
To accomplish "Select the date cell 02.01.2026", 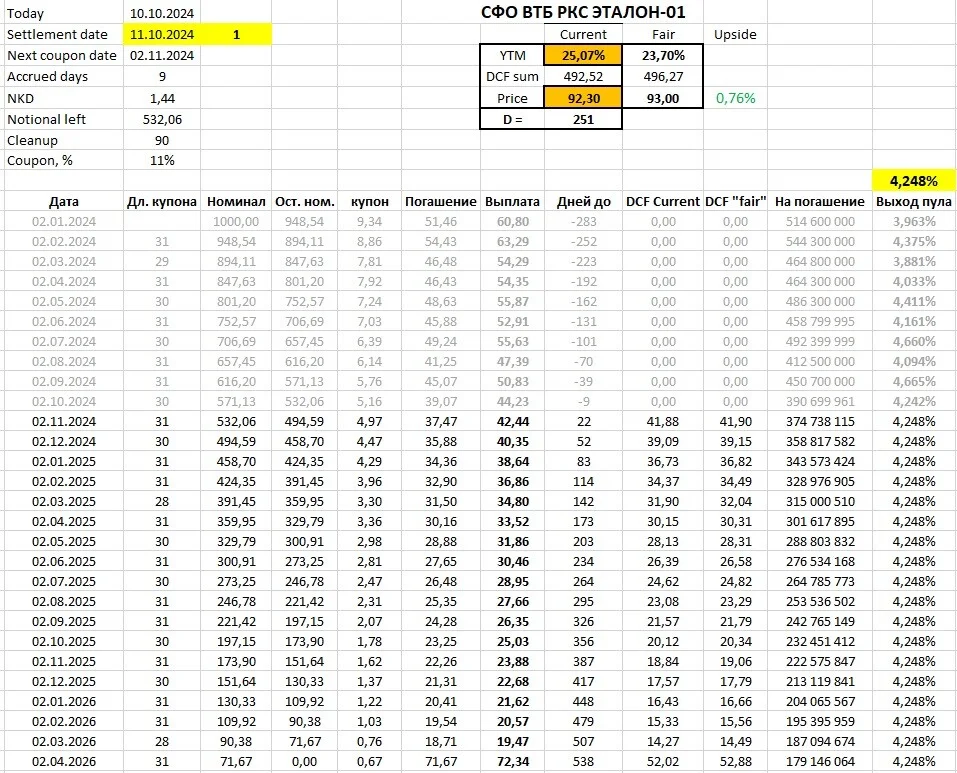I will [64, 702].
